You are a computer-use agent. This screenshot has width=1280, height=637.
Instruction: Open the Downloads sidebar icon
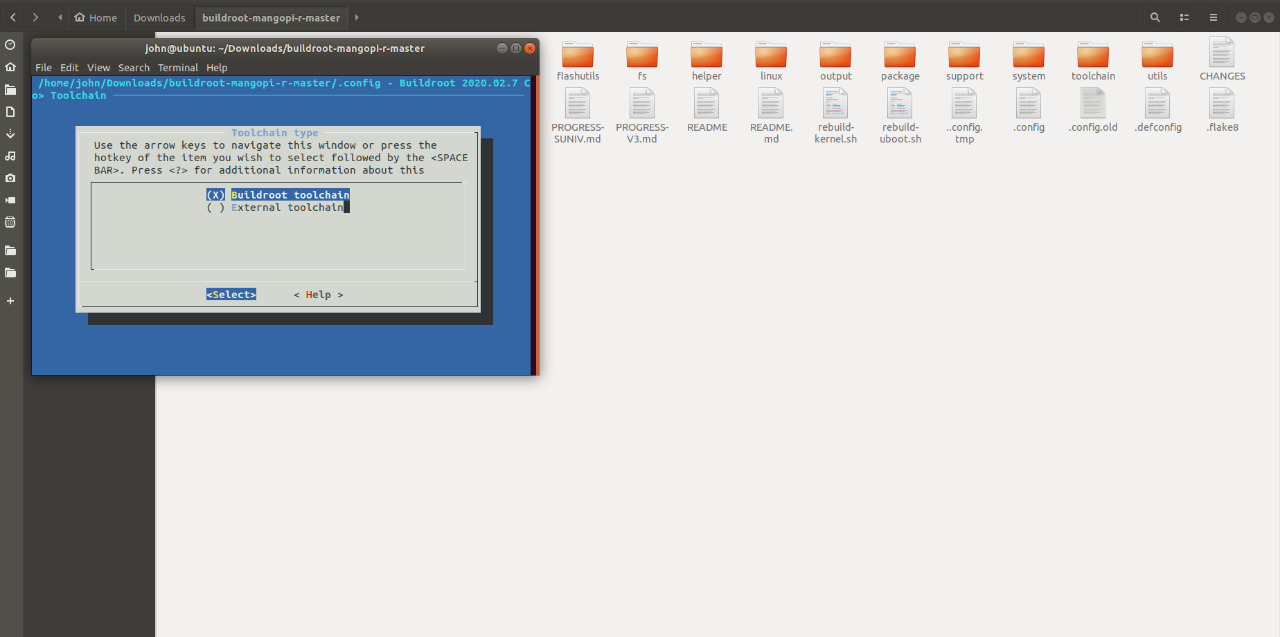pyautogui.click(x=10, y=133)
